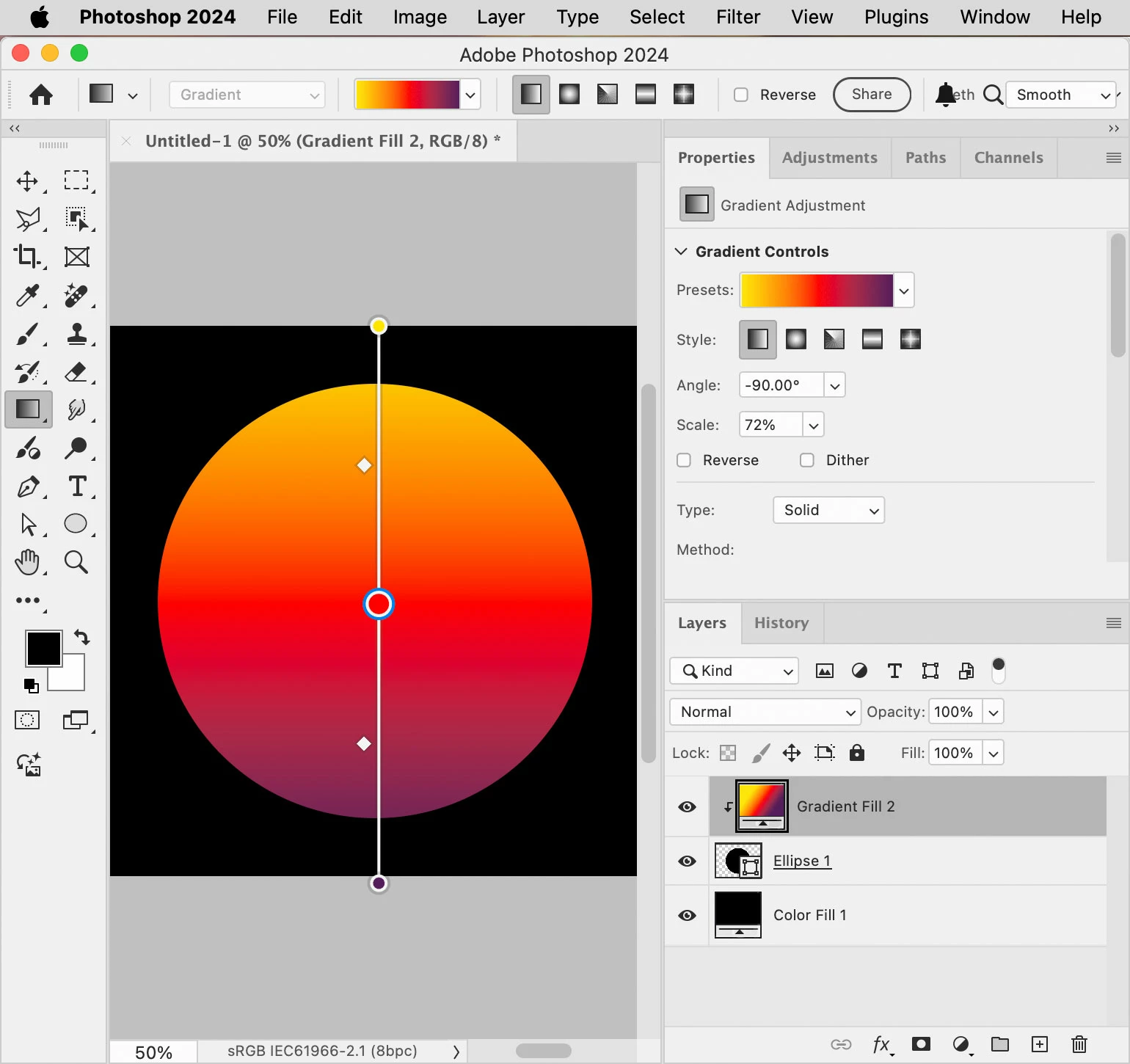Click the foreground color swatch

pyautogui.click(x=44, y=649)
